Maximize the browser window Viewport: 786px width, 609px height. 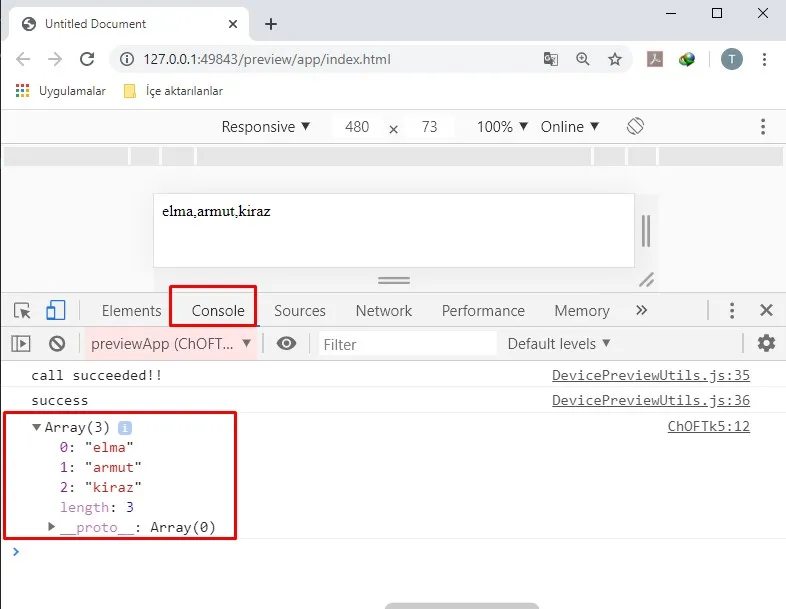point(717,14)
